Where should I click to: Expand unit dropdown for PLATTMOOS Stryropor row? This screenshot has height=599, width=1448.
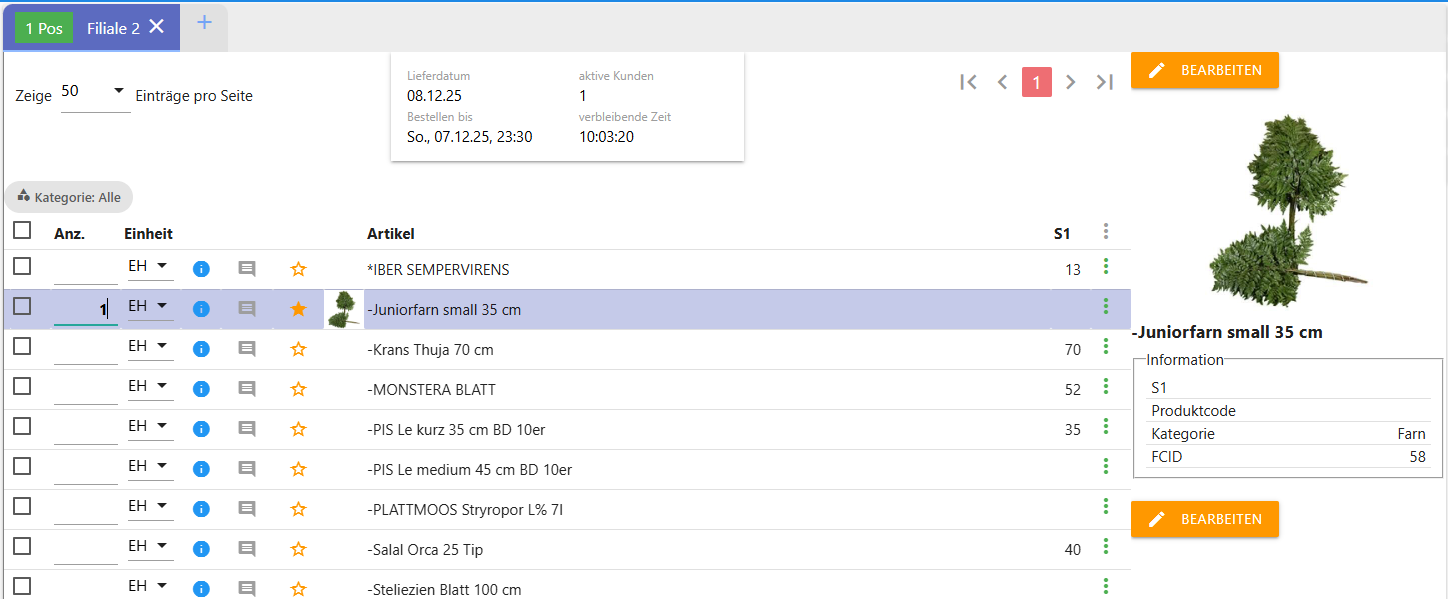tap(148, 506)
